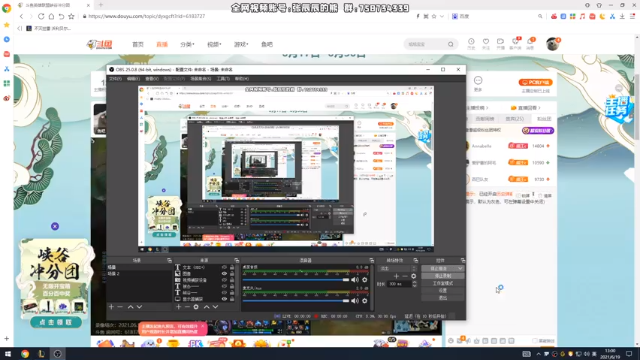Open Windows Start menu on taskbar
Viewport: 640px width, 360px height.
click(8, 354)
